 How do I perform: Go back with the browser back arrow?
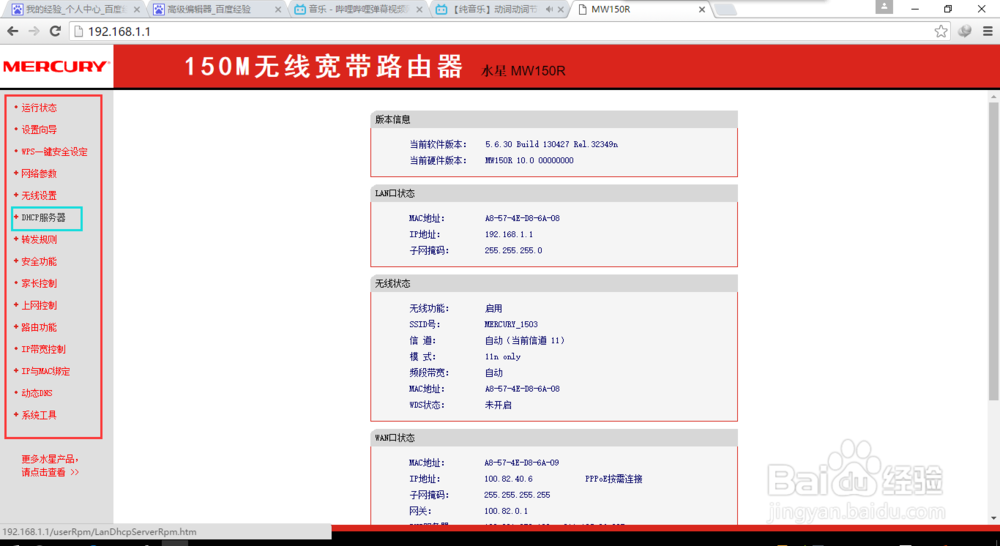pyautogui.click(x=13, y=31)
